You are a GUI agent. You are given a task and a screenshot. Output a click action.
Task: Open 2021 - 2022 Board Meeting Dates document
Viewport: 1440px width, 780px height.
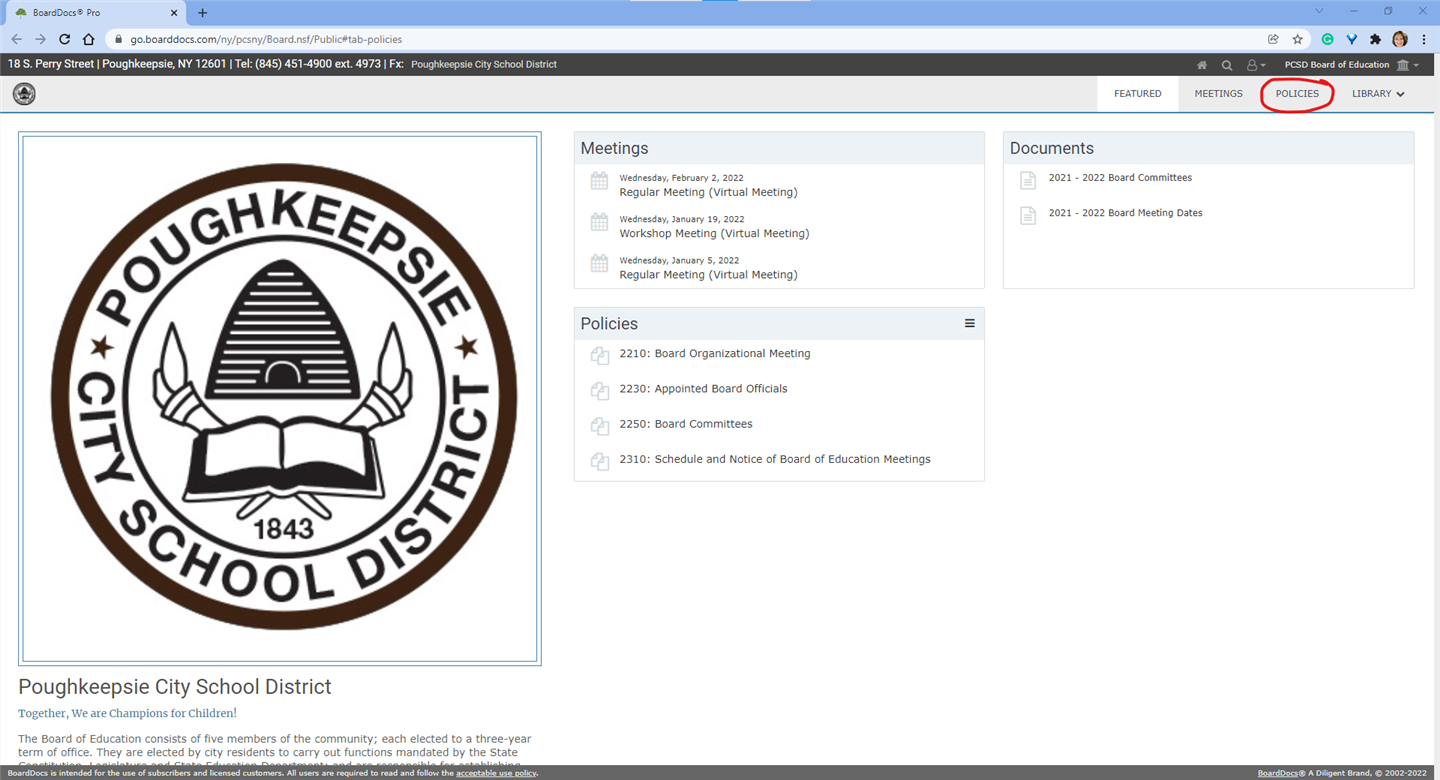coord(1125,213)
